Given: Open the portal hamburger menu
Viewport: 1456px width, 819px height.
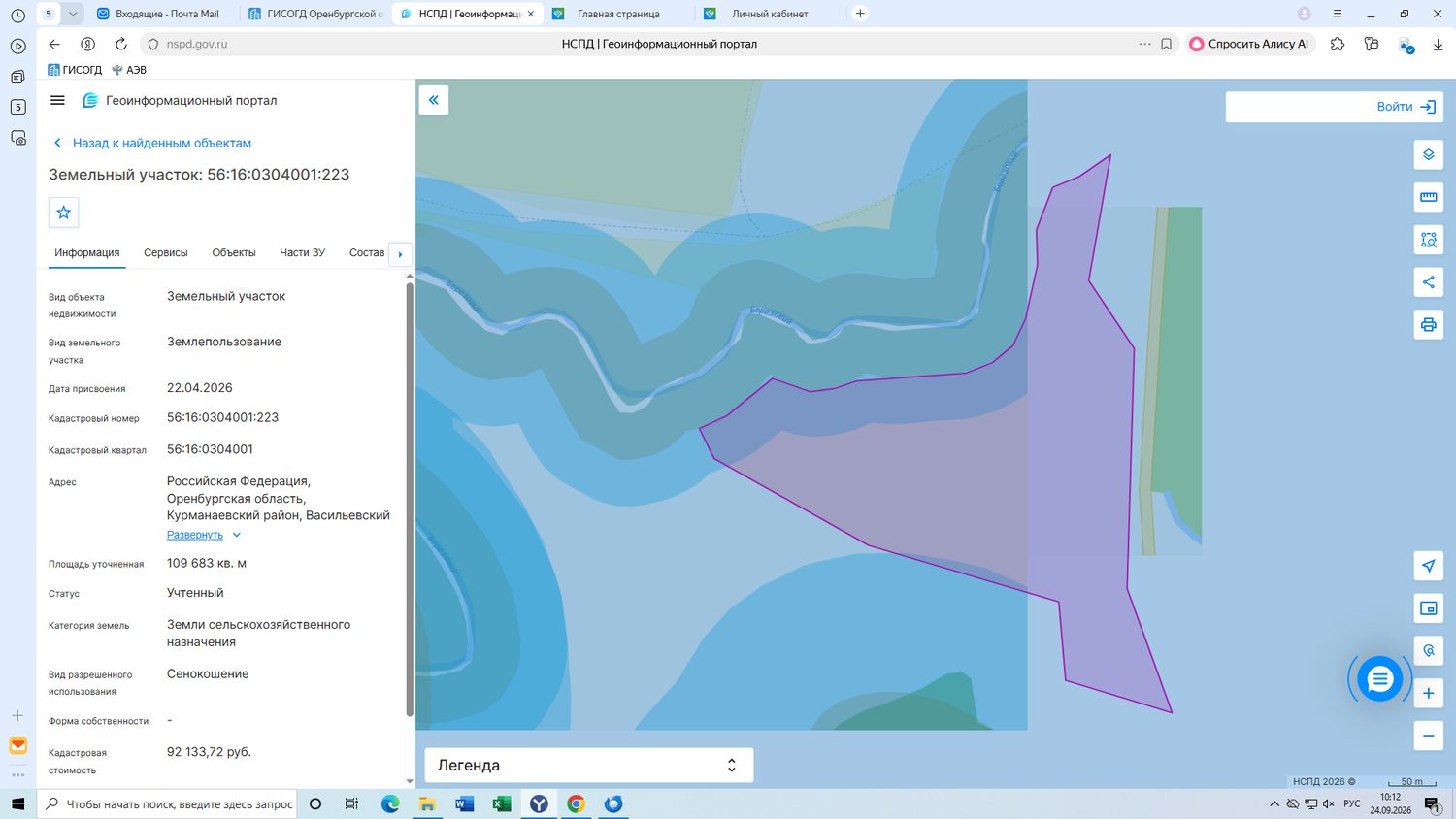Looking at the screenshot, I should point(57,100).
